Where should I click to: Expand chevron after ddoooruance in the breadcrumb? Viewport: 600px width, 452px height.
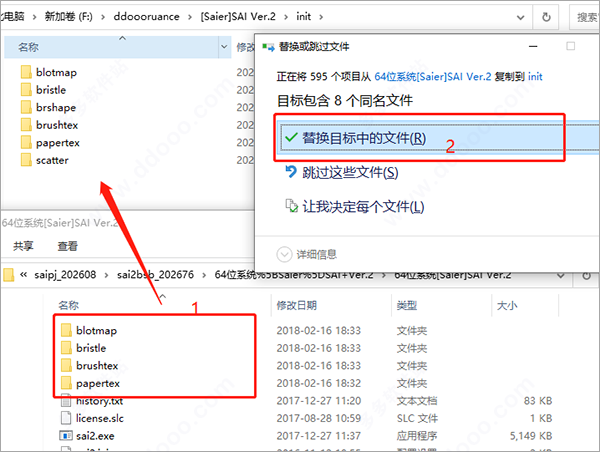click(189, 17)
